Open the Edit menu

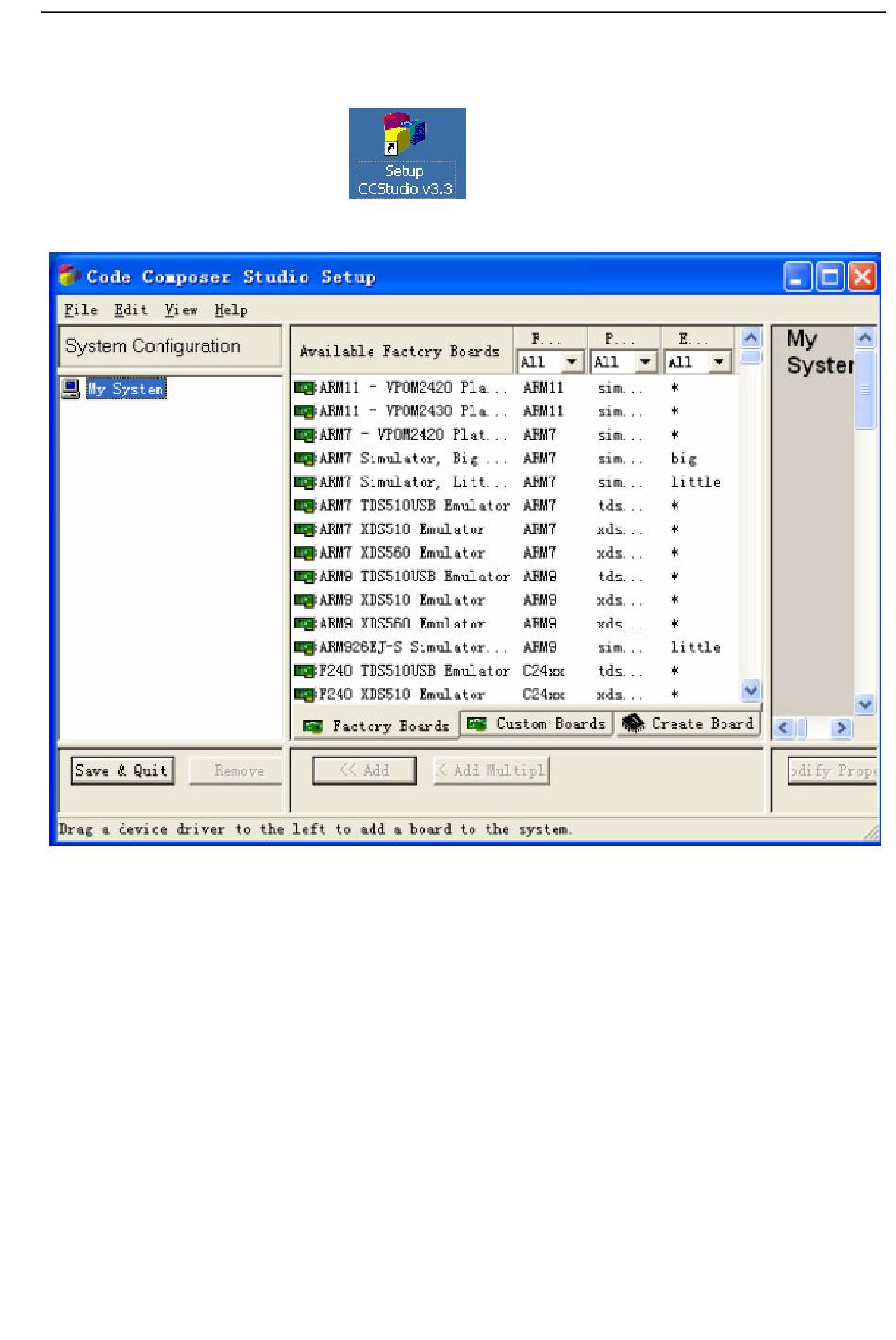click(x=131, y=310)
